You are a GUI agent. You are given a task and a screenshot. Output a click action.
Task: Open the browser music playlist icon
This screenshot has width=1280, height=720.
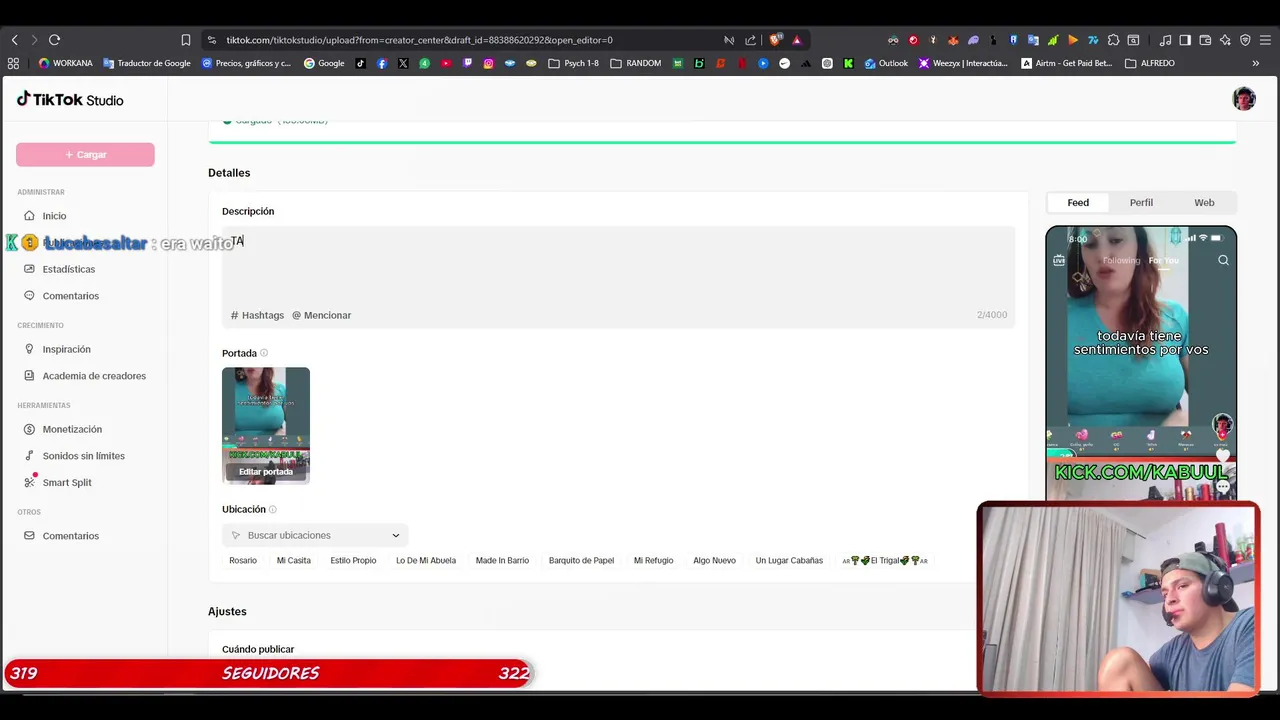pyautogui.click(x=1165, y=40)
